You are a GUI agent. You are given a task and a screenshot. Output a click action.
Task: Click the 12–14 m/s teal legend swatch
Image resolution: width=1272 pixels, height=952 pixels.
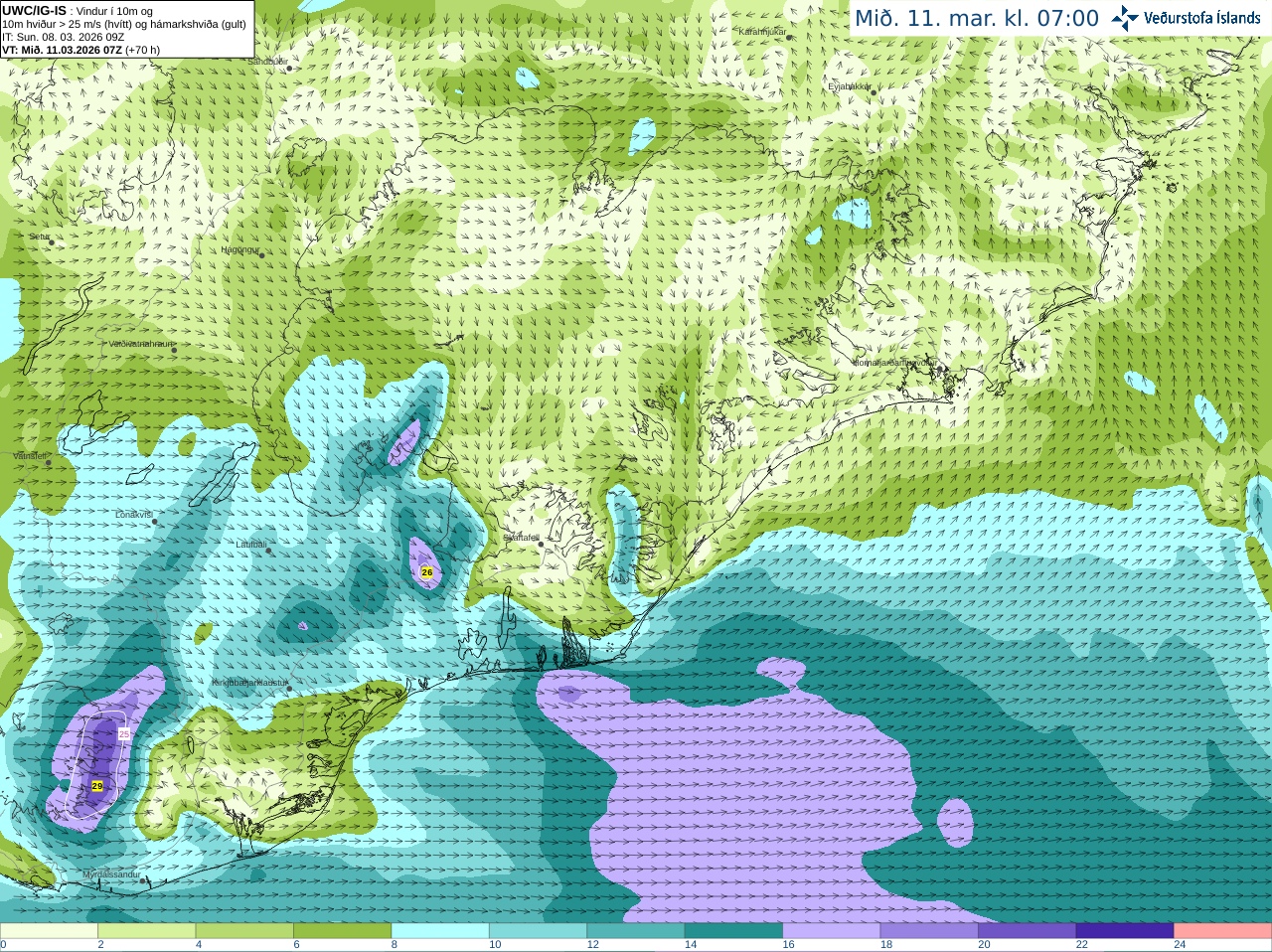[x=636, y=931]
